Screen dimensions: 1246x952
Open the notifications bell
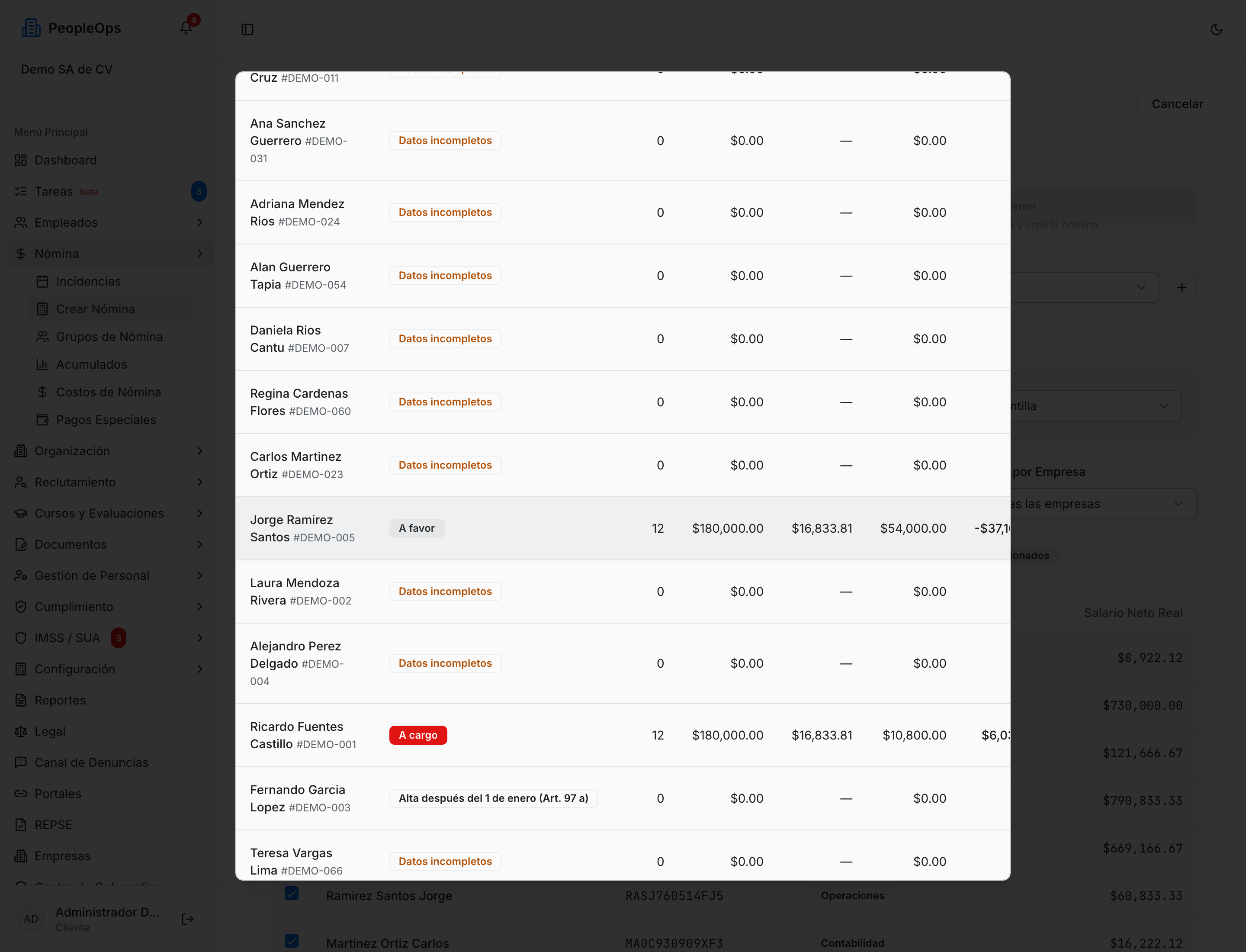point(186,28)
